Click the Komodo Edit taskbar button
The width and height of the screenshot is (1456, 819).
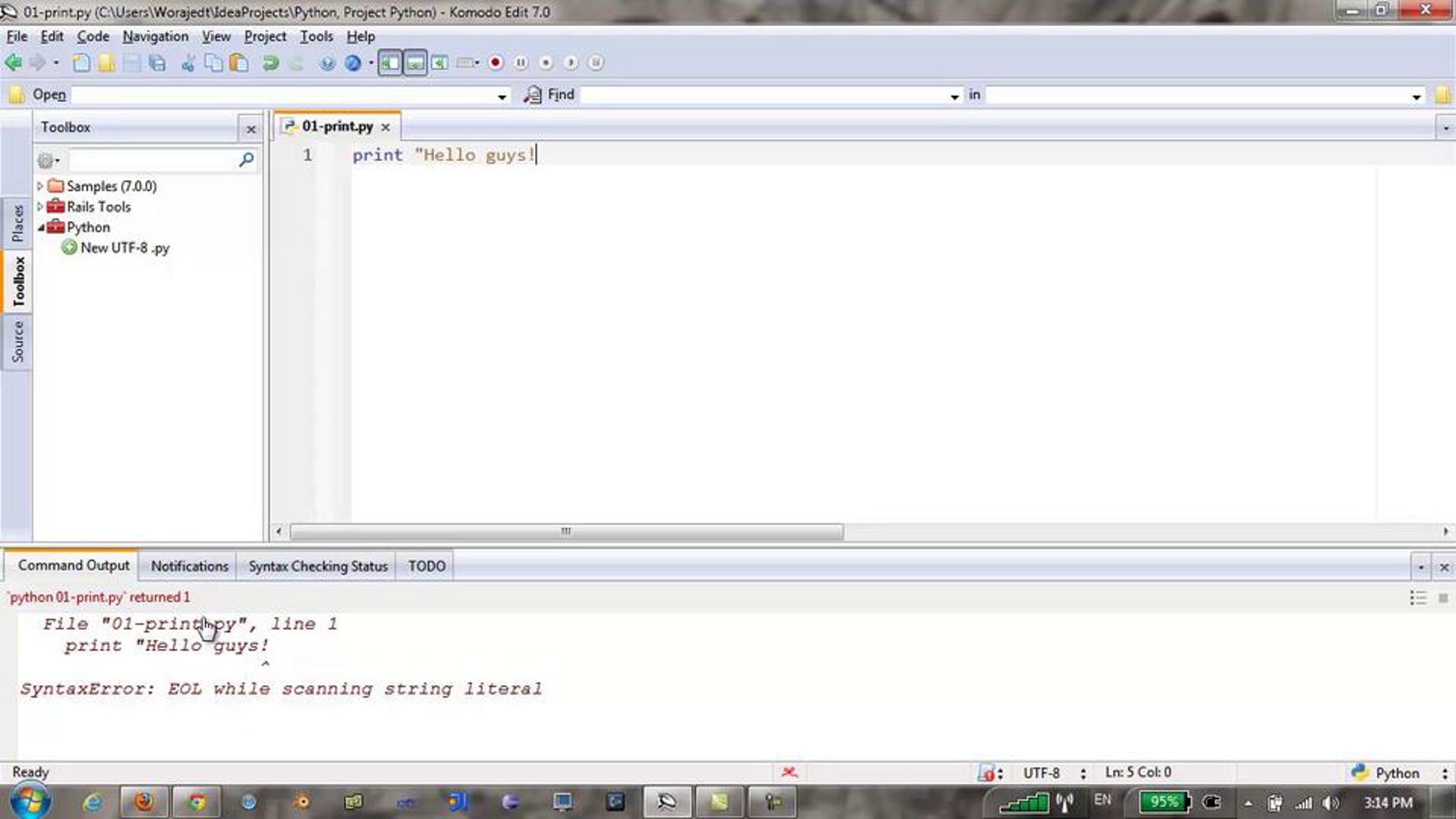tap(667, 802)
